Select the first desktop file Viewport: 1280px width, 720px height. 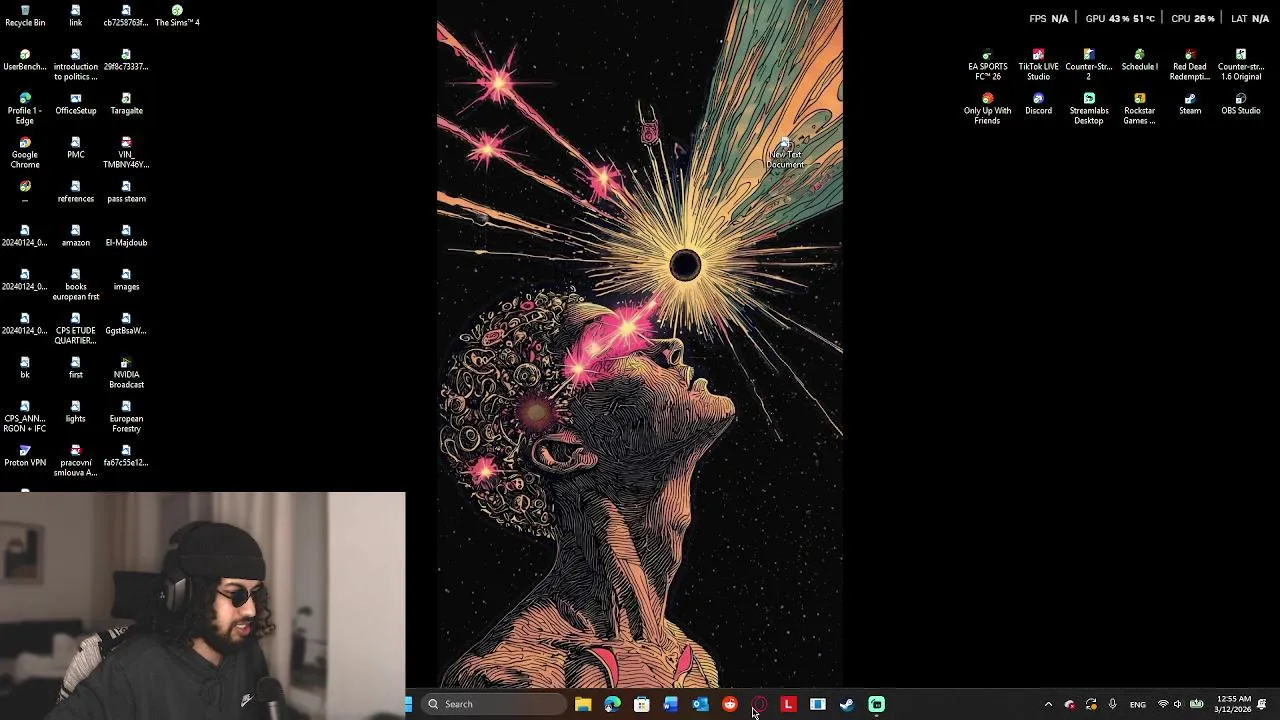(x=76, y=367)
